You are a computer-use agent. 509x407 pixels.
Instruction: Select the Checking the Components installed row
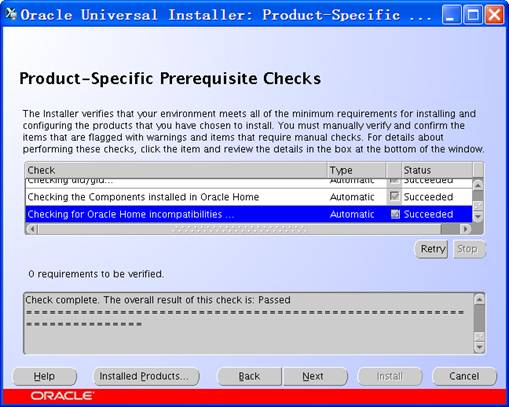click(249, 197)
